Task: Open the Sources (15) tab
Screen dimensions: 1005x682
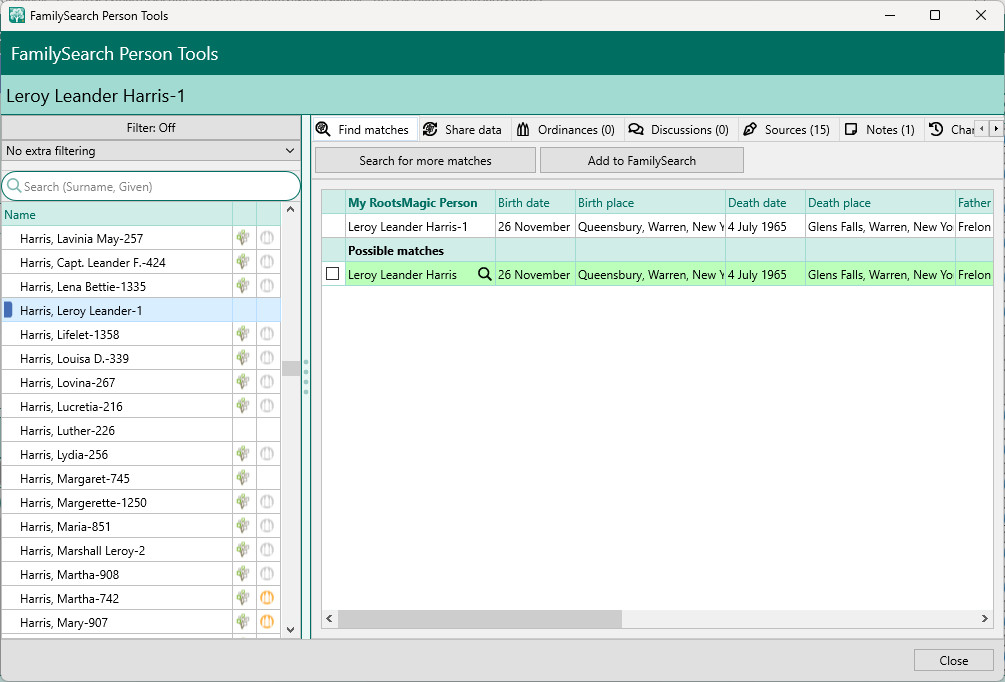Action: (x=786, y=129)
